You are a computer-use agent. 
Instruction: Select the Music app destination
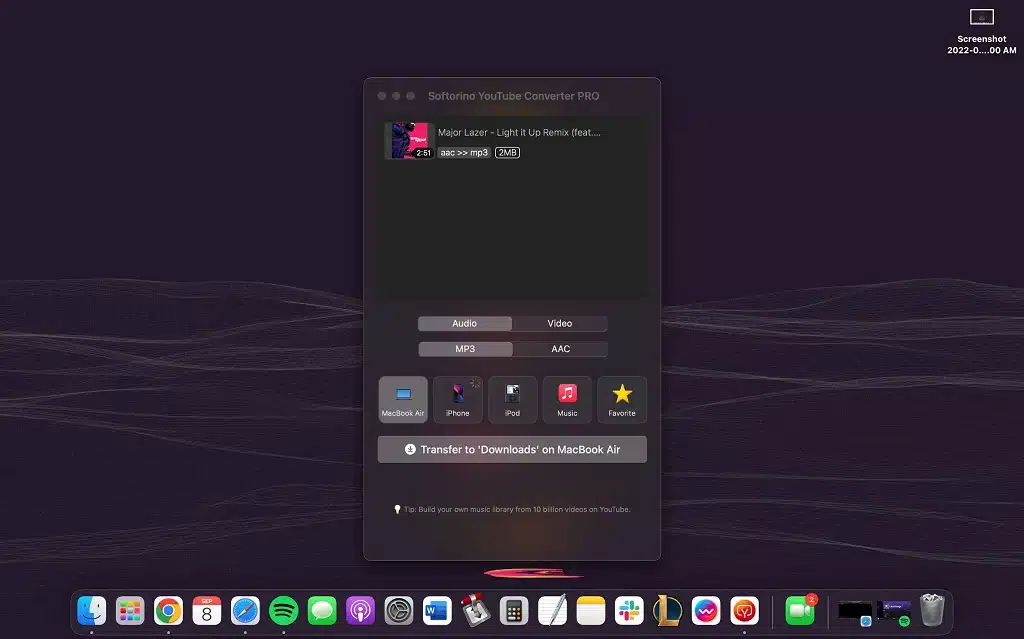pos(567,399)
